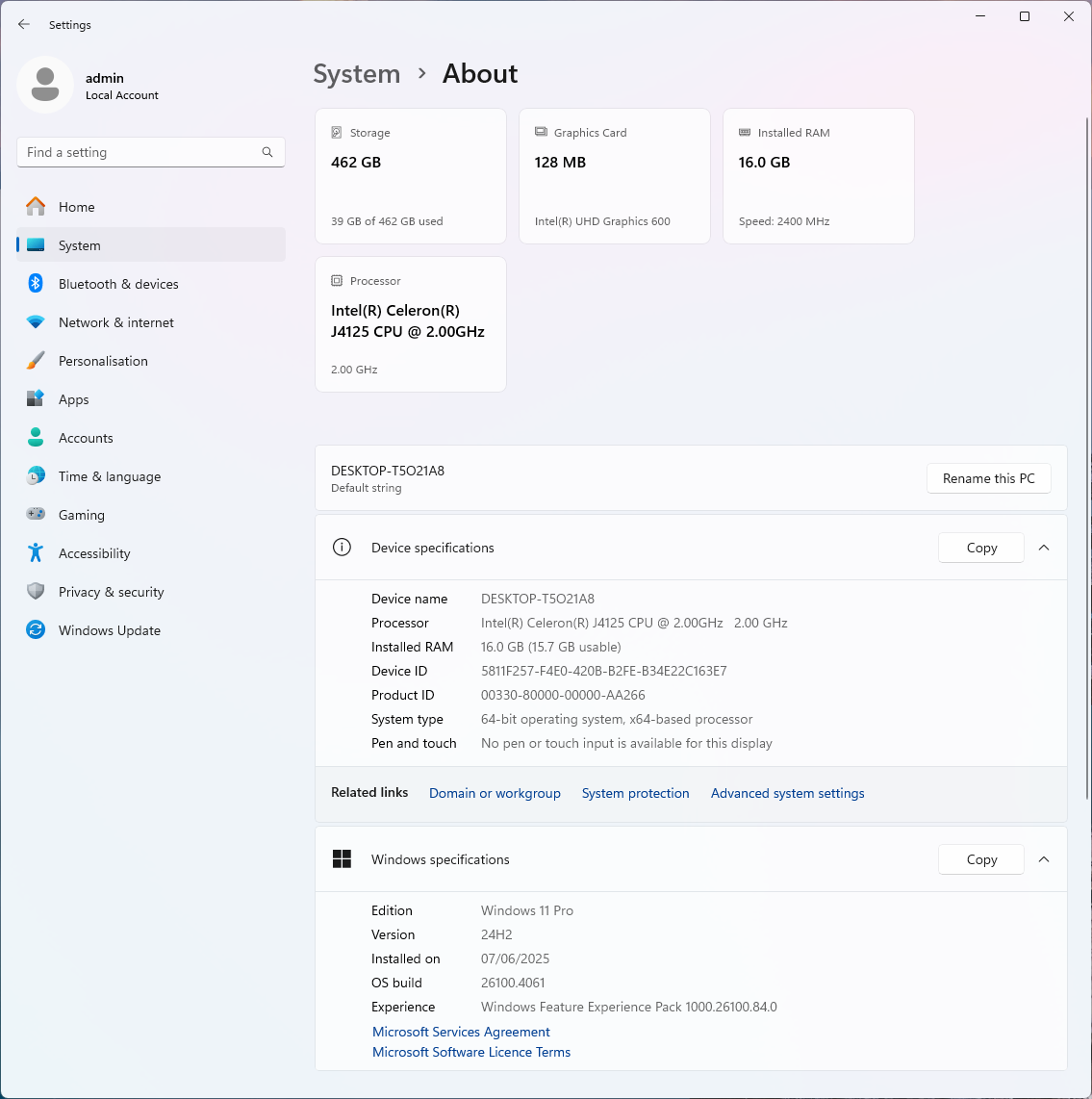Screen dimensions: 1092x1099
Task: Click the Bluetooth icon in sidebar
Action: point(35,283)
